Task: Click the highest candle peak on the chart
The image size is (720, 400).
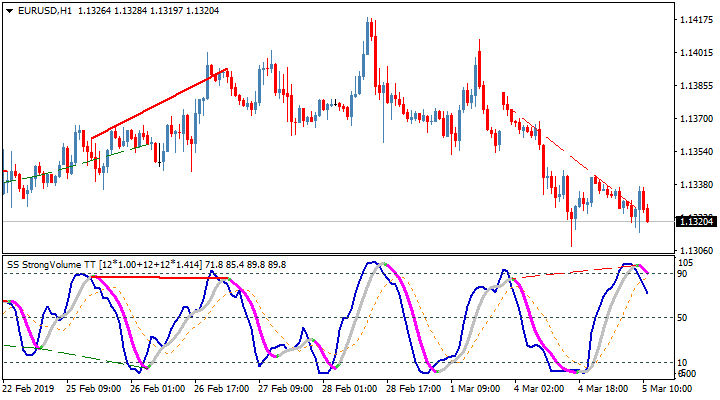Action: (370, 19)
